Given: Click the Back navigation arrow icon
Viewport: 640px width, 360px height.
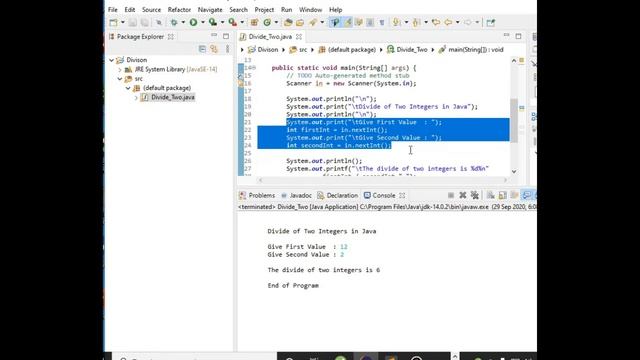Looking at the screenshot, I should coord(448,22).
